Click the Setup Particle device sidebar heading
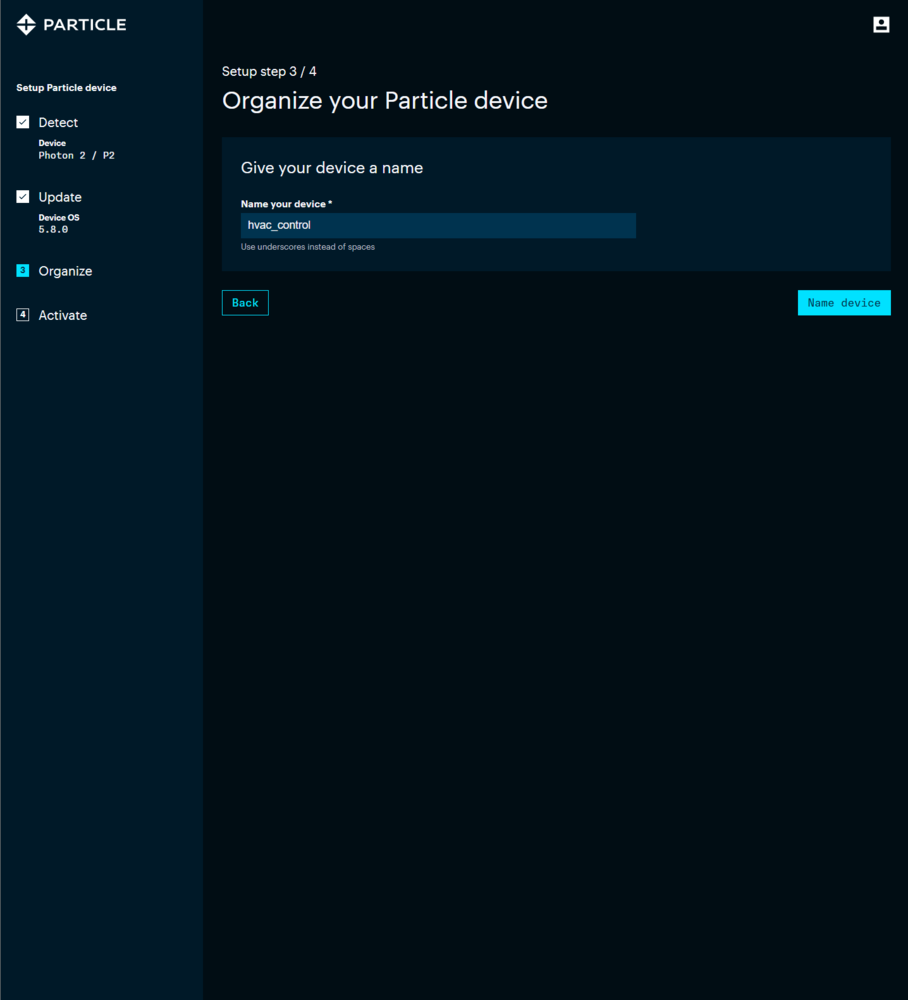908x1000 pixels. 66,88
